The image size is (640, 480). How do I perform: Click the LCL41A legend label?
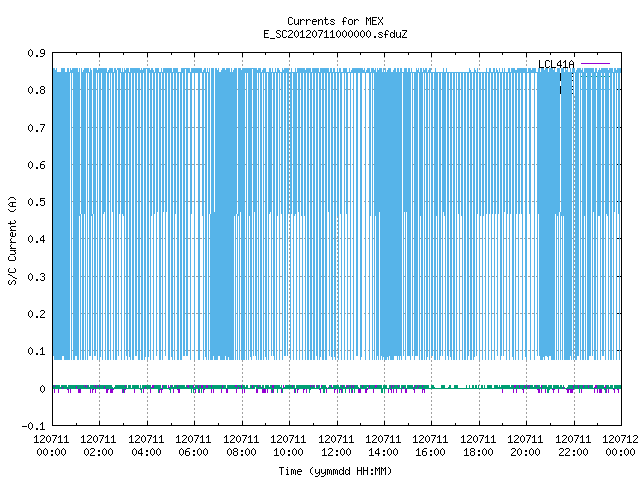(x=556, y=64)
